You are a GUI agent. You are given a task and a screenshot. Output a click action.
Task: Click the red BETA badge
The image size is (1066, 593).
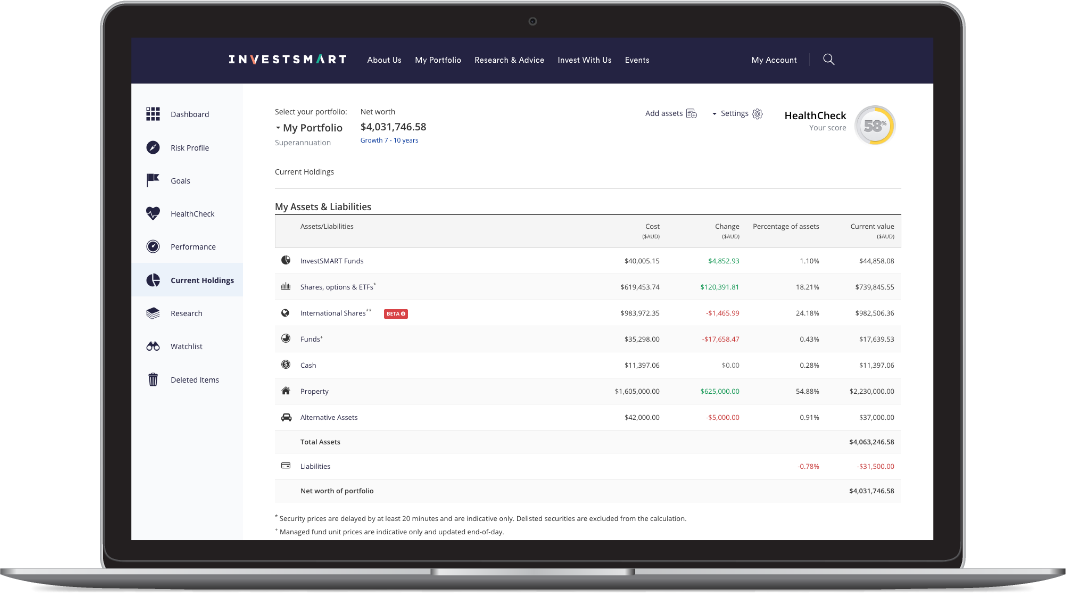(x=396, y=314)
